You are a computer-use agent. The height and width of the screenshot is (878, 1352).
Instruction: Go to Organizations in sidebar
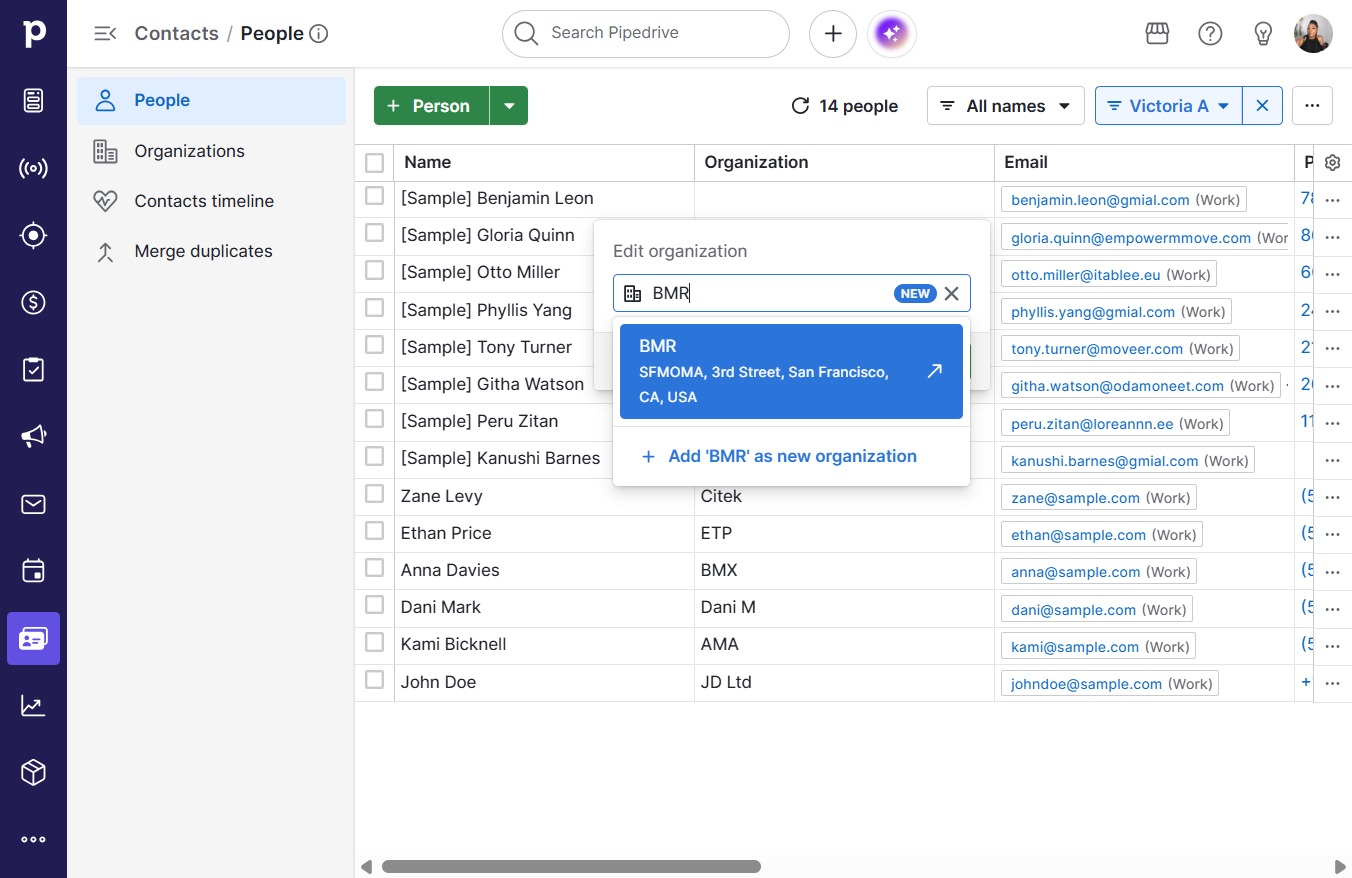click(x=211, y=151)
